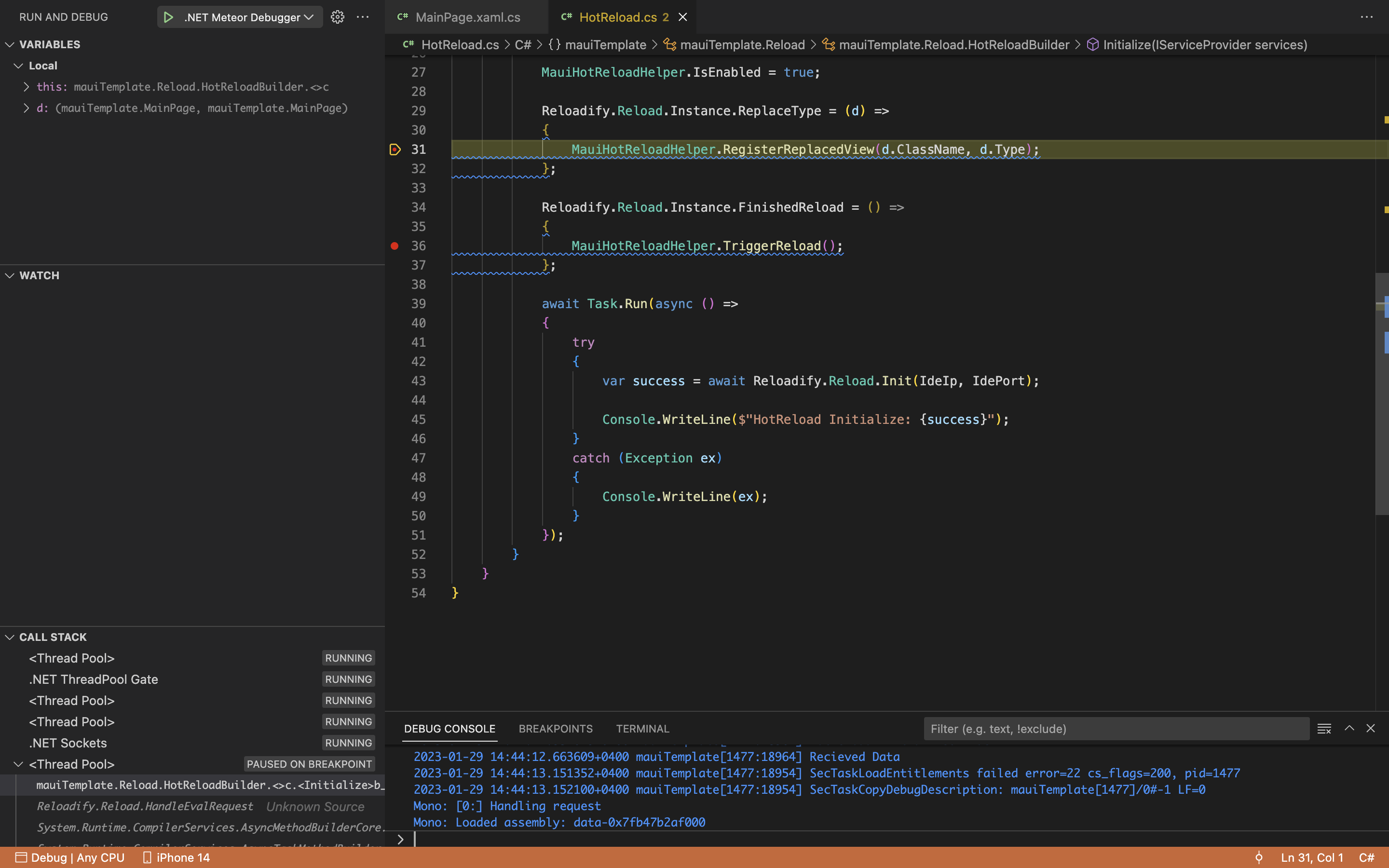Open launch.json via the gear icon

[338, 17]
